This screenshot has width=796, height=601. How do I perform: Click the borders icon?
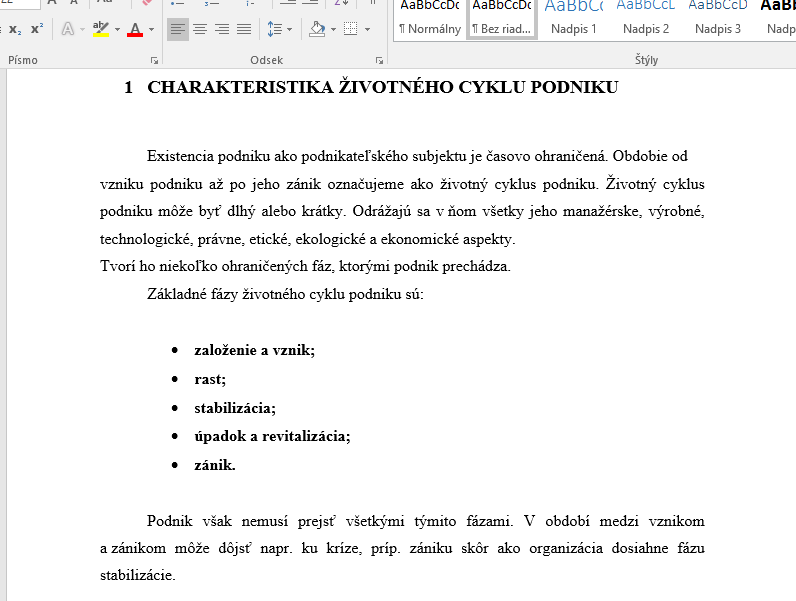pyautogui.click(x=349, y=29)
